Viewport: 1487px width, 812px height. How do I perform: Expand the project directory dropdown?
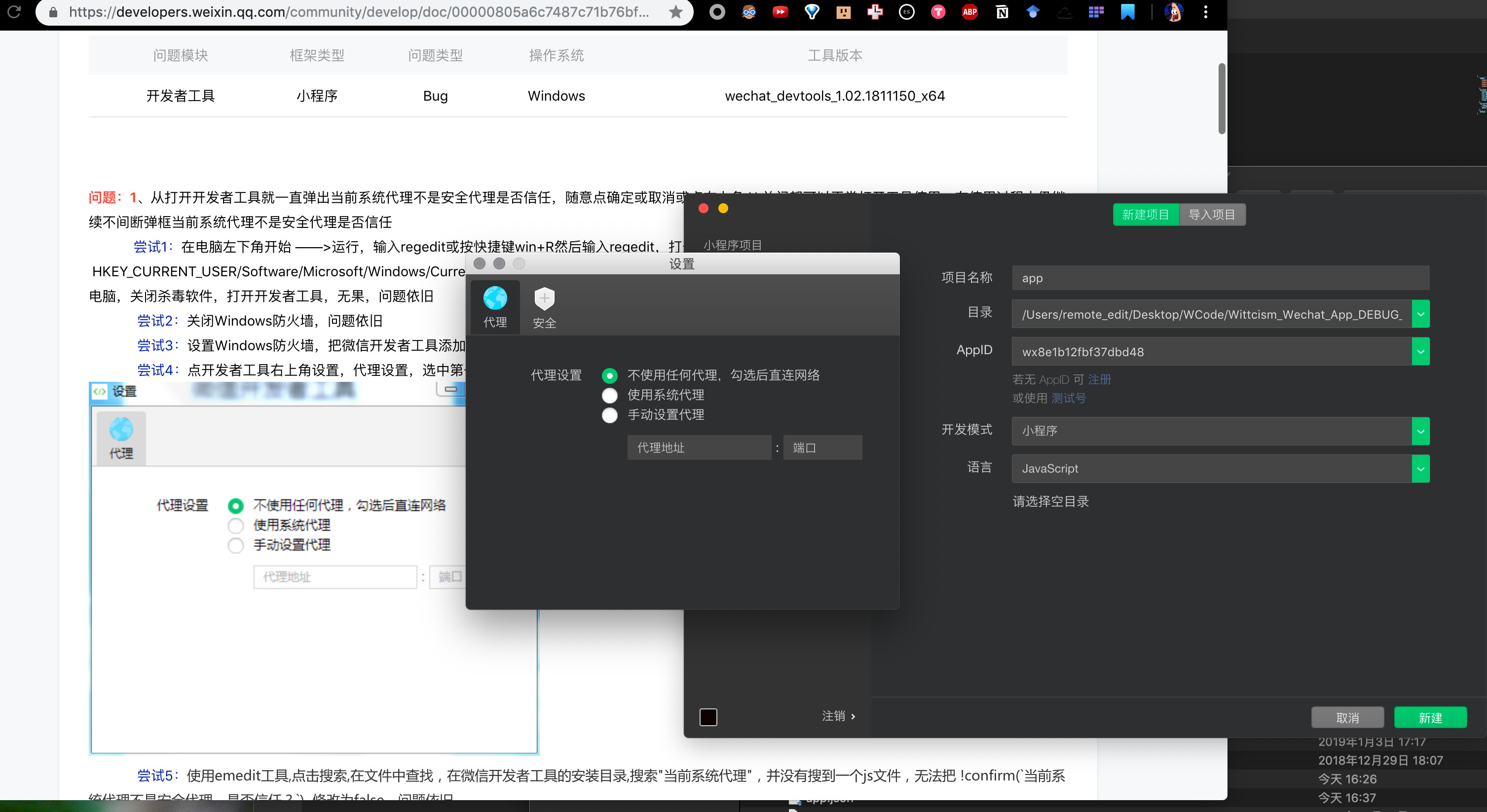tap(1420, 315)
